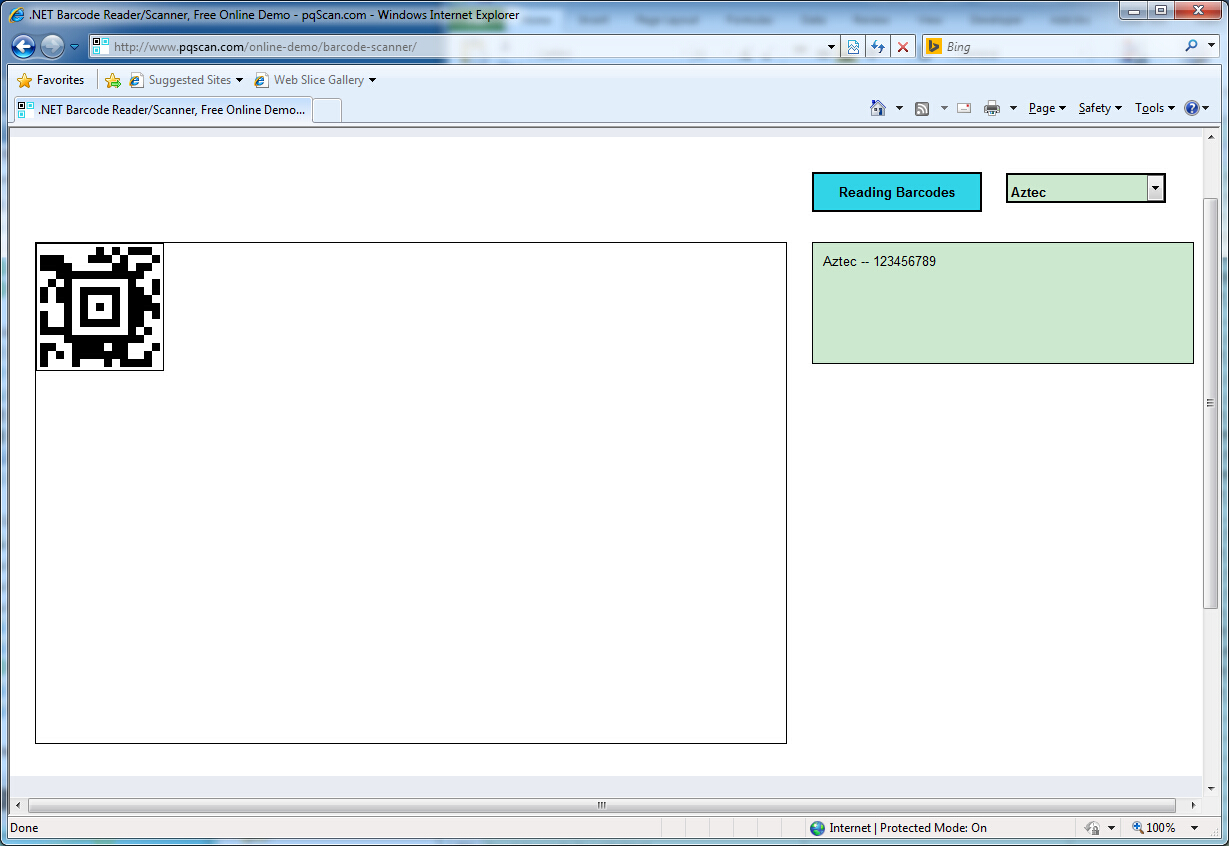
Task: Click the status bar security report icon
Action: click(1092, 828)
